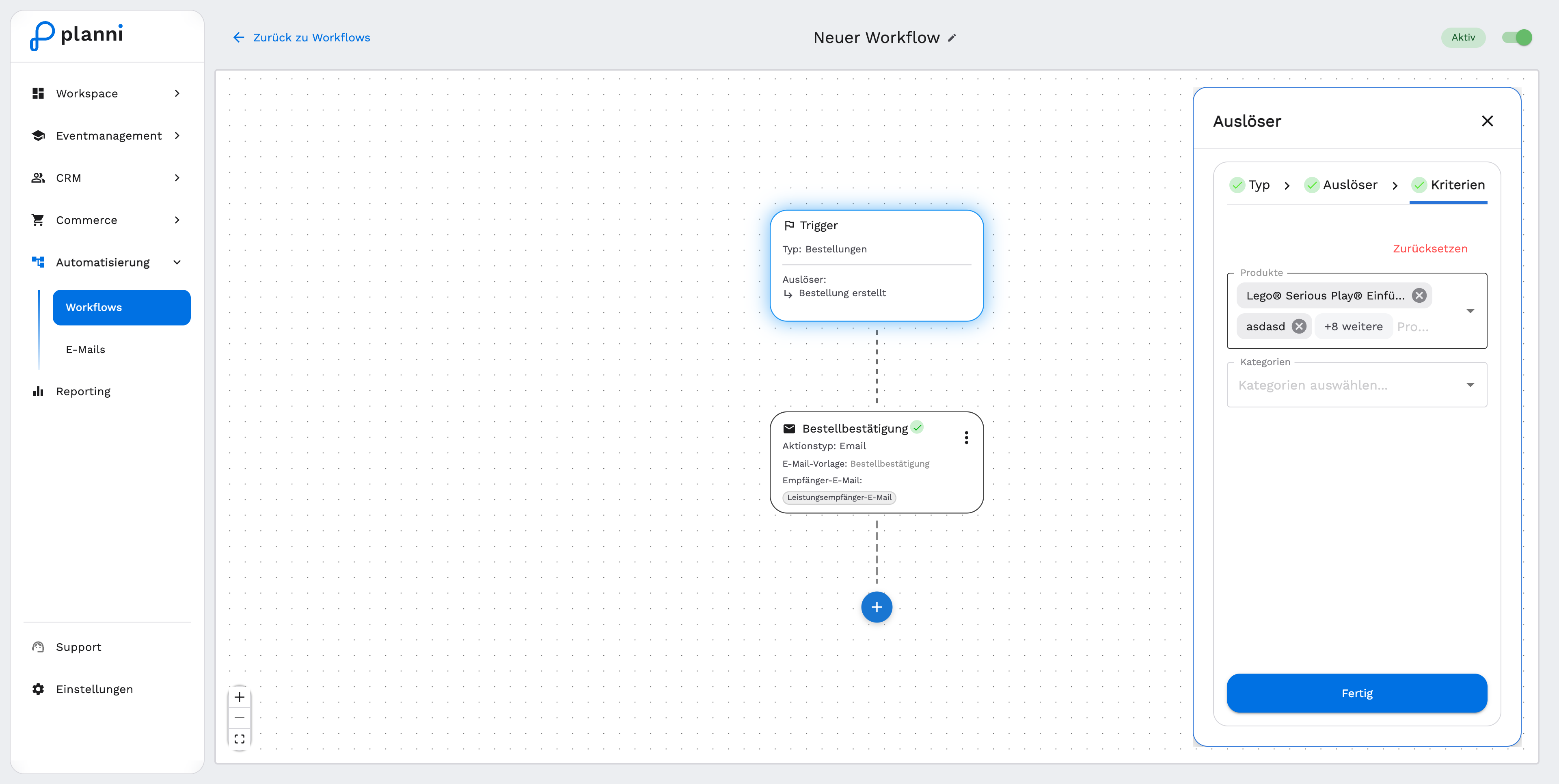Image resolution: width=1559 pixels, height=784 pixels.
Task: Close the Auslöser panel
Action: [1487, 121]
